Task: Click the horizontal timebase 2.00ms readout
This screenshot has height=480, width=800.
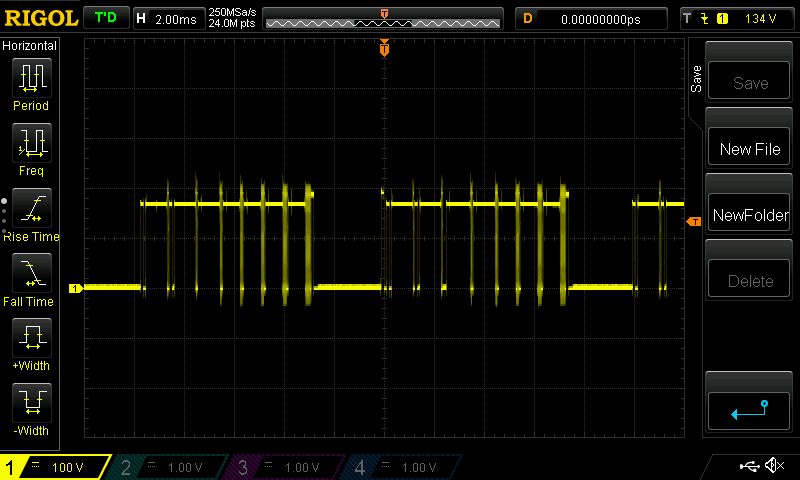Action: pos(169,19)
